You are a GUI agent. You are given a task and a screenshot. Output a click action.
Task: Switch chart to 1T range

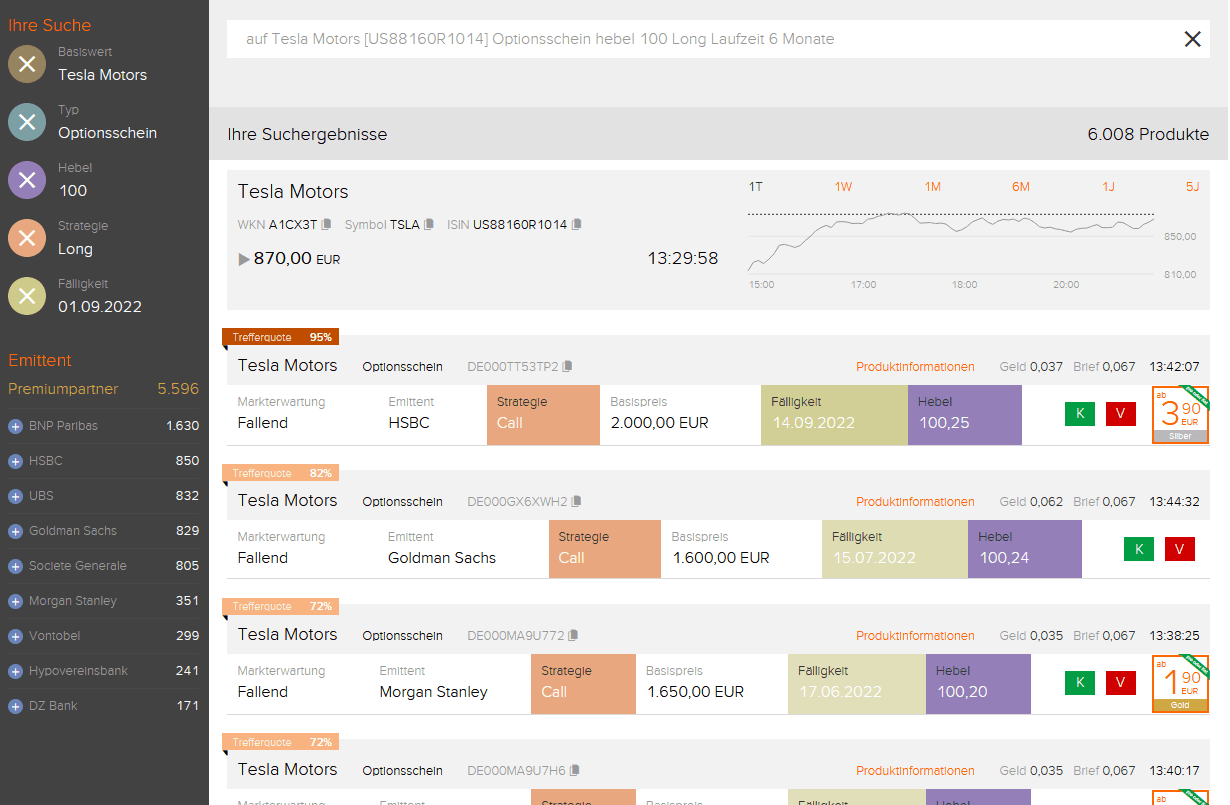(756, 187)
